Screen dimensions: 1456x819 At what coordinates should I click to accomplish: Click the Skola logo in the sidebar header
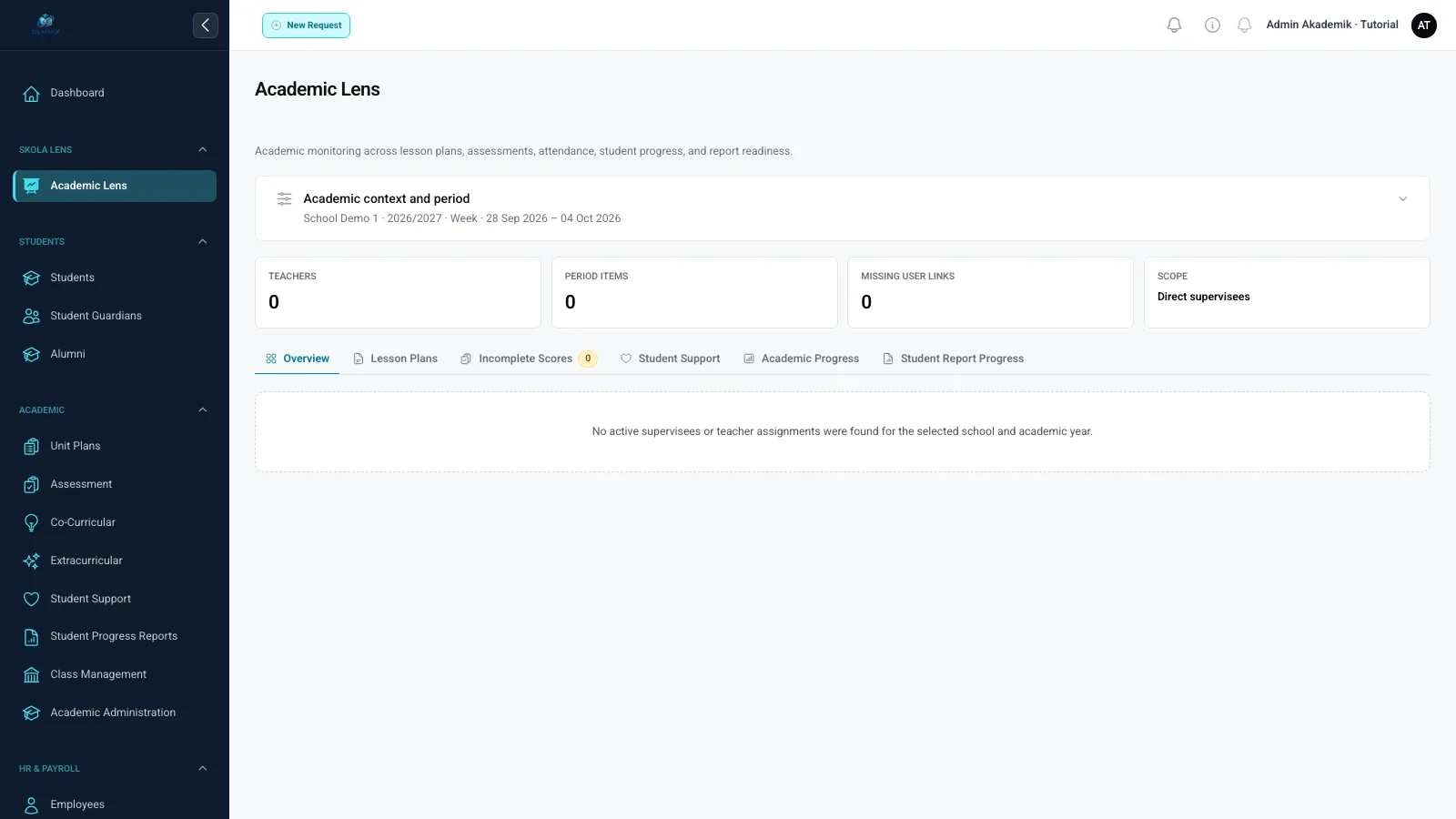click(45, 25)
